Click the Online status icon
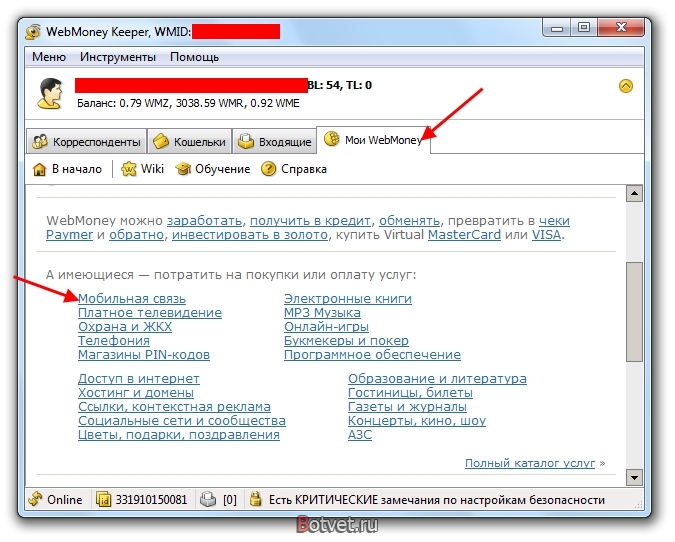This screenshot has height=542, width=675. pos(35,499)
